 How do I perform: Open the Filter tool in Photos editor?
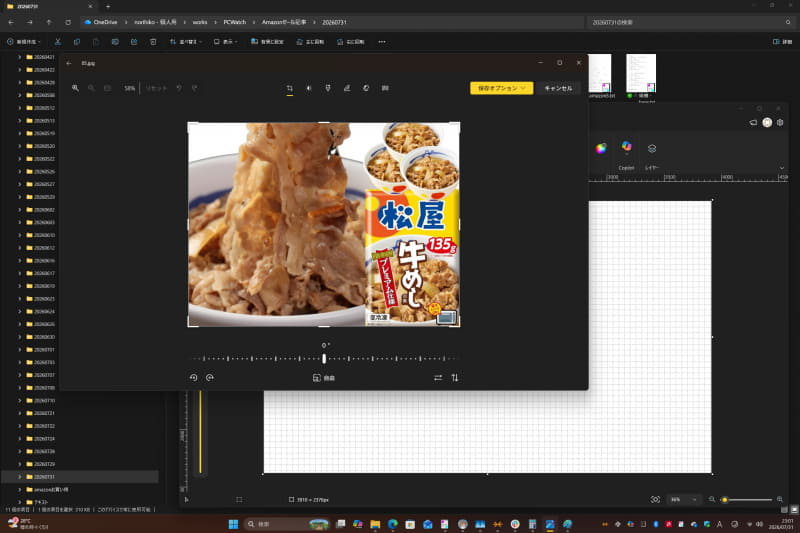click(x=328, y=88)
